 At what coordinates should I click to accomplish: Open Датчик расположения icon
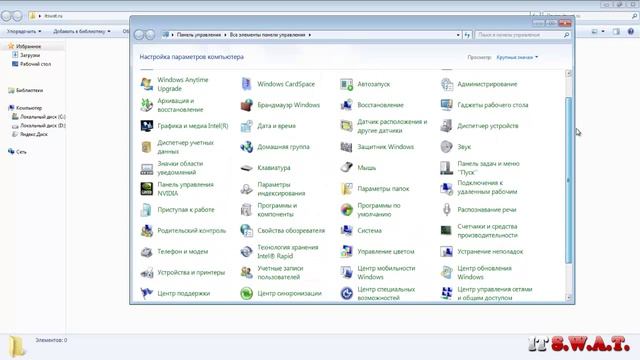347,126
